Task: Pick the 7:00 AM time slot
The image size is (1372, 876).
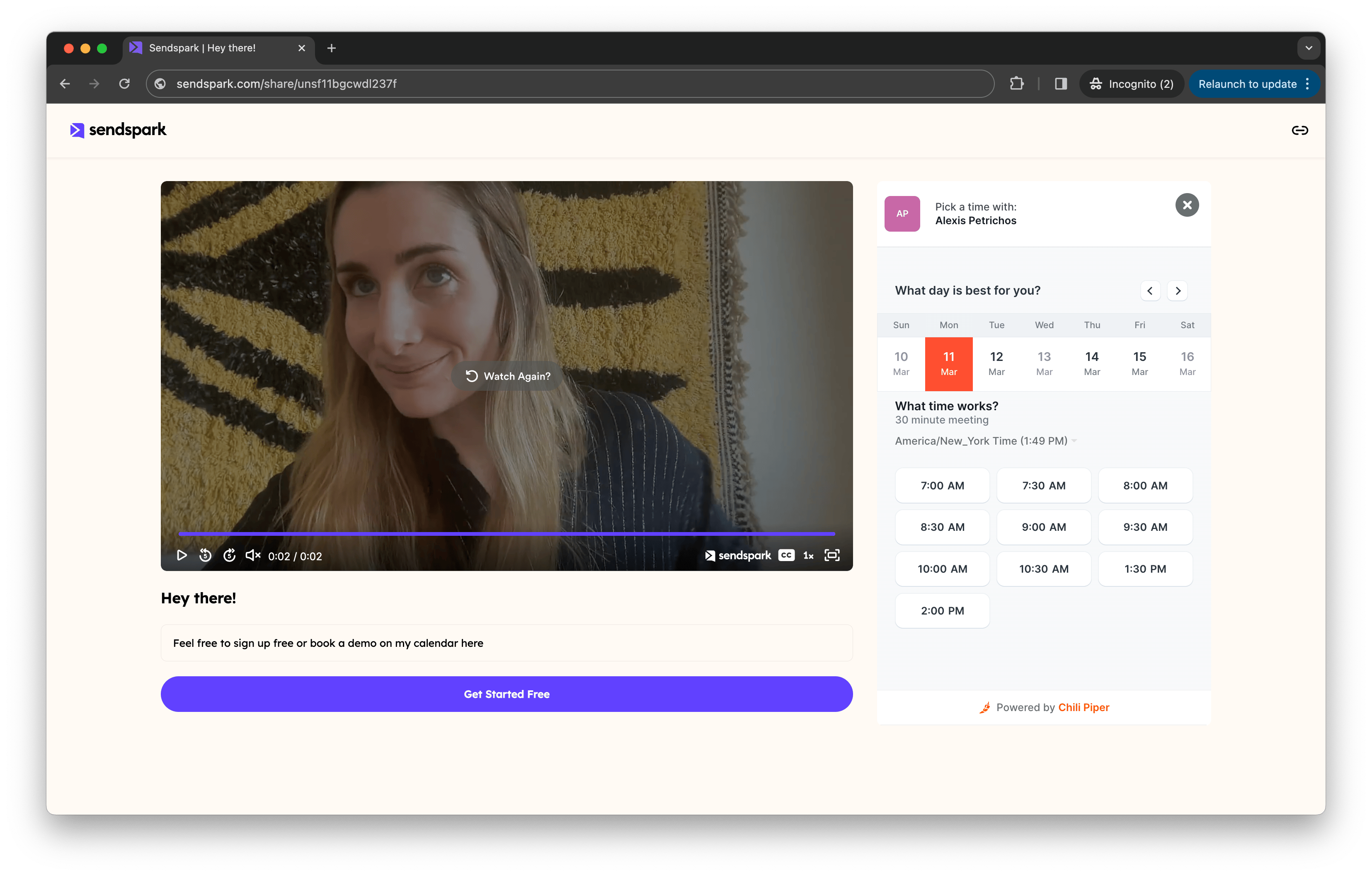Action: point(943,485)
